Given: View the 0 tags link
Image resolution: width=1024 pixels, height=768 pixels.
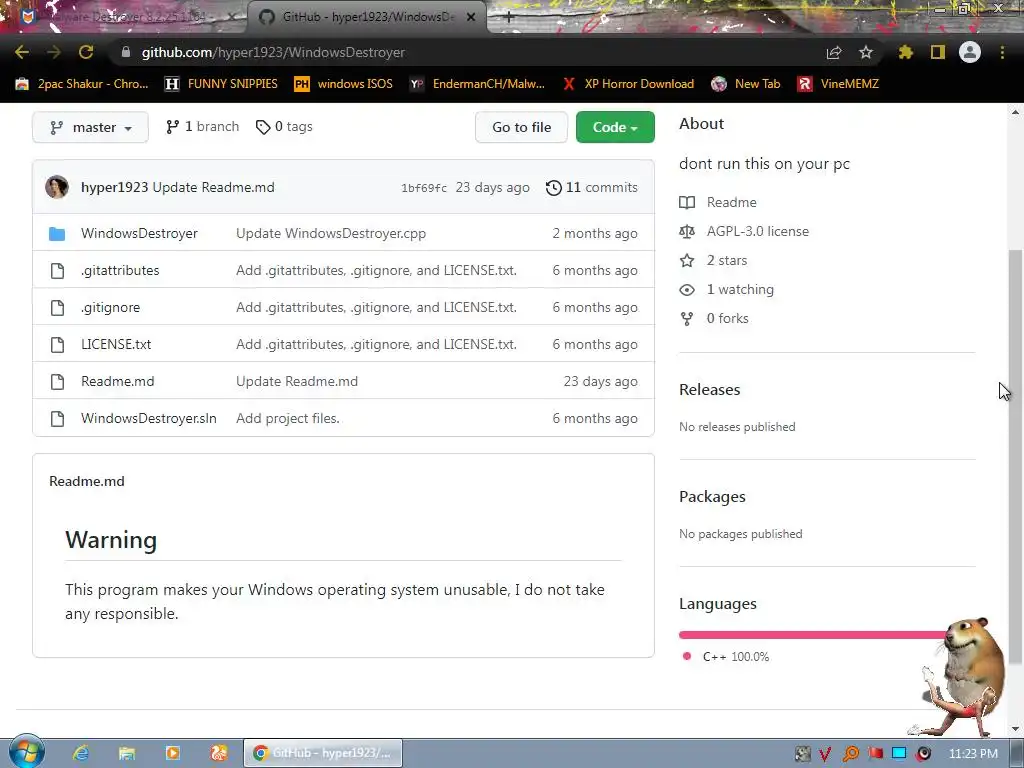Looking at the screenshot, I should [x=284, y=127].
